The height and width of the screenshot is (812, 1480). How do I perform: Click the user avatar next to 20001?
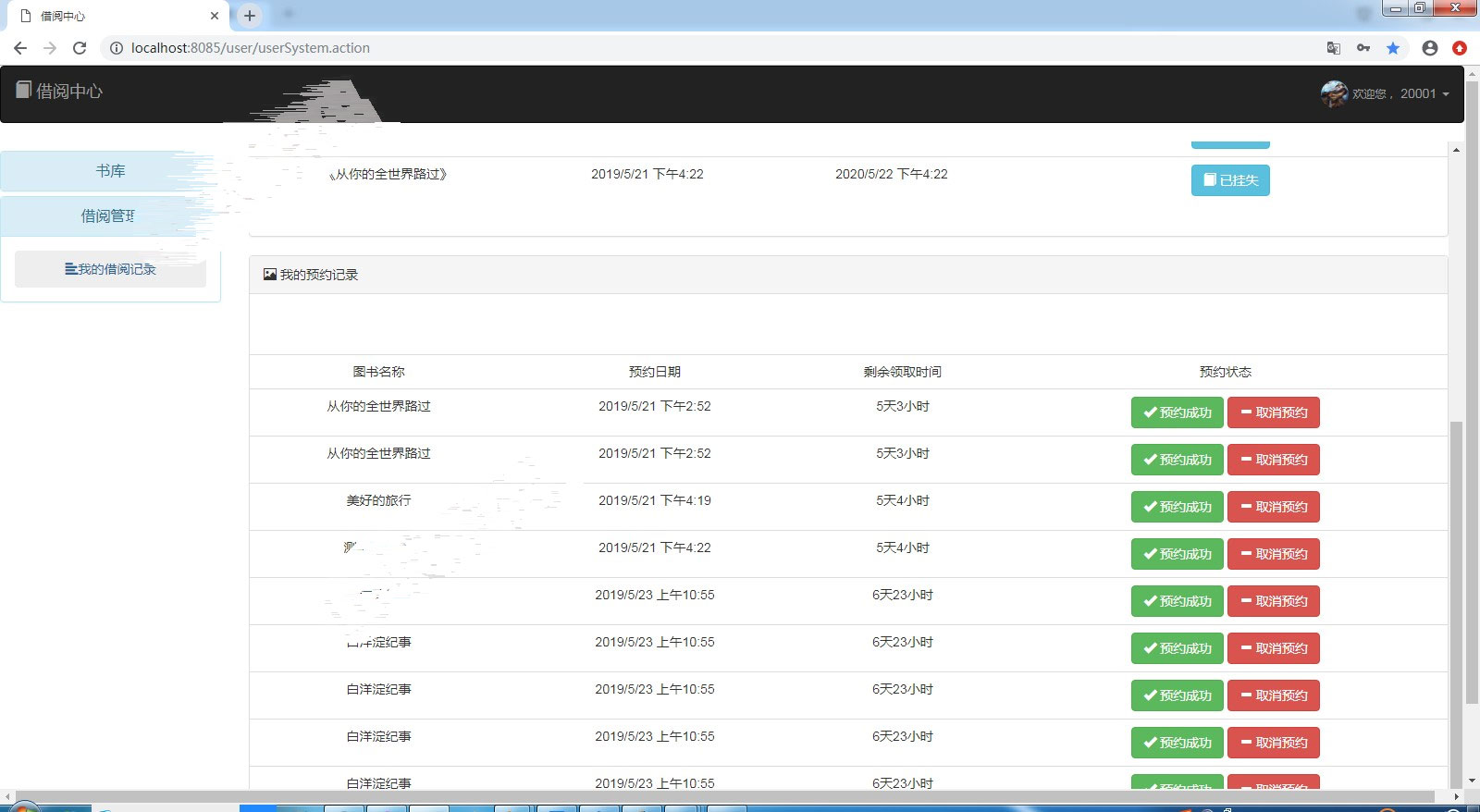[1334, 93]
